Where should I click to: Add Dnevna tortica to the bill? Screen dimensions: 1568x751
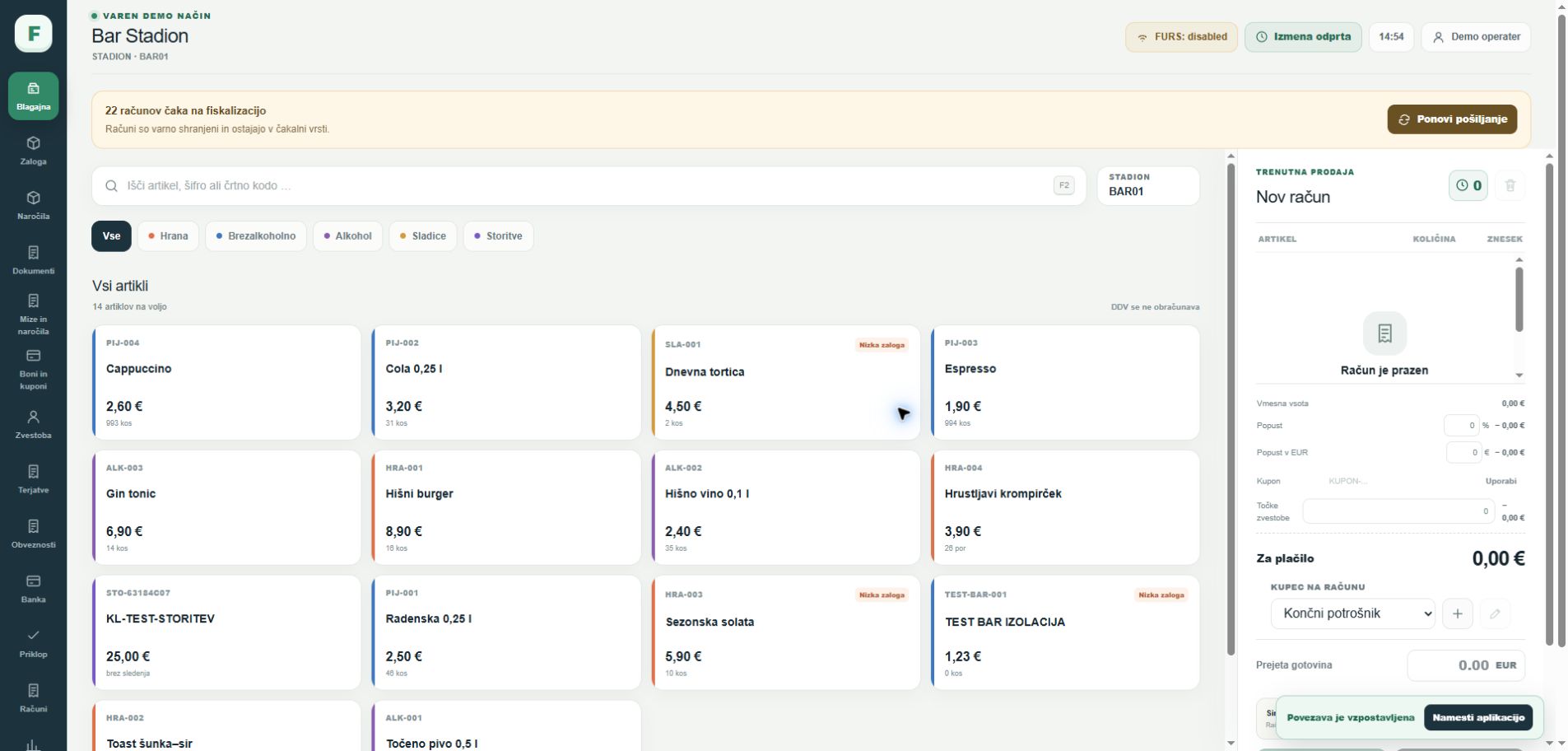pos(786,383)
